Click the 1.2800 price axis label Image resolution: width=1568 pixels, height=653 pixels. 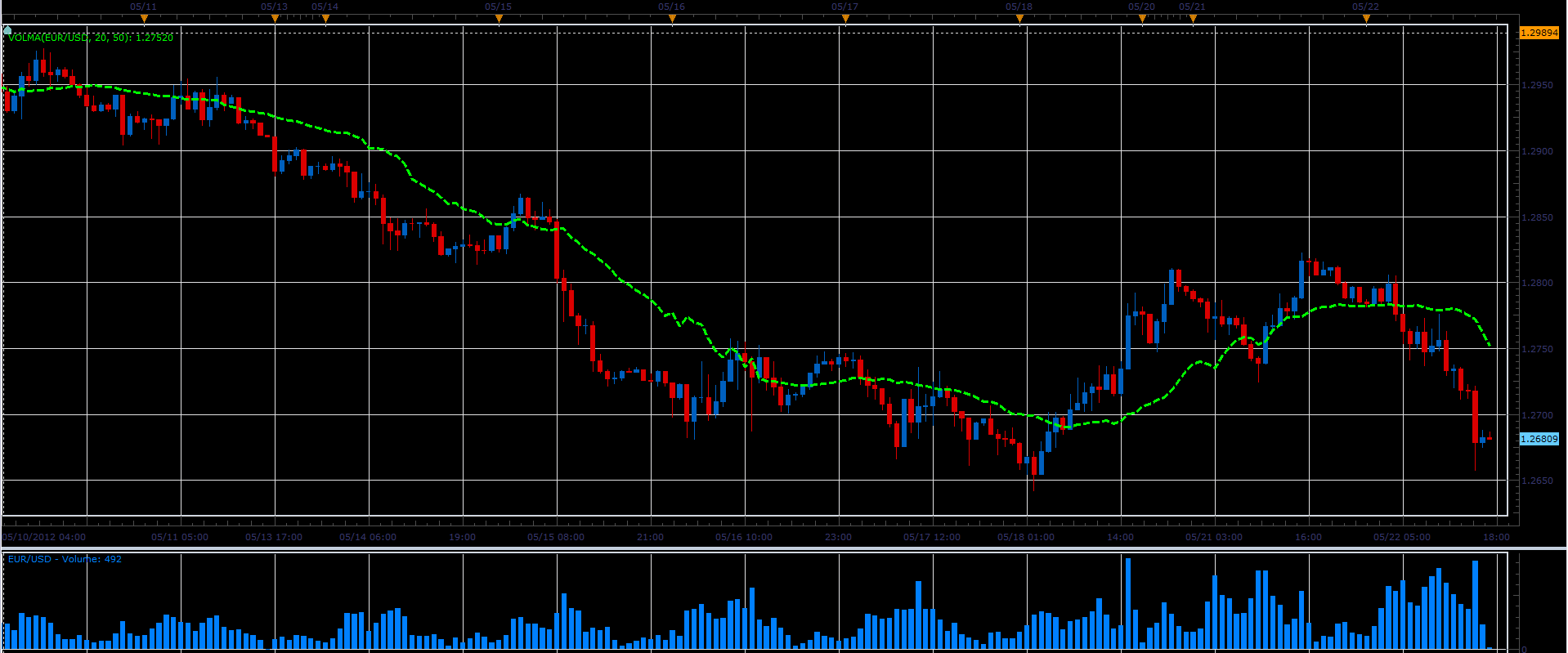click(x=1537, y=283)
